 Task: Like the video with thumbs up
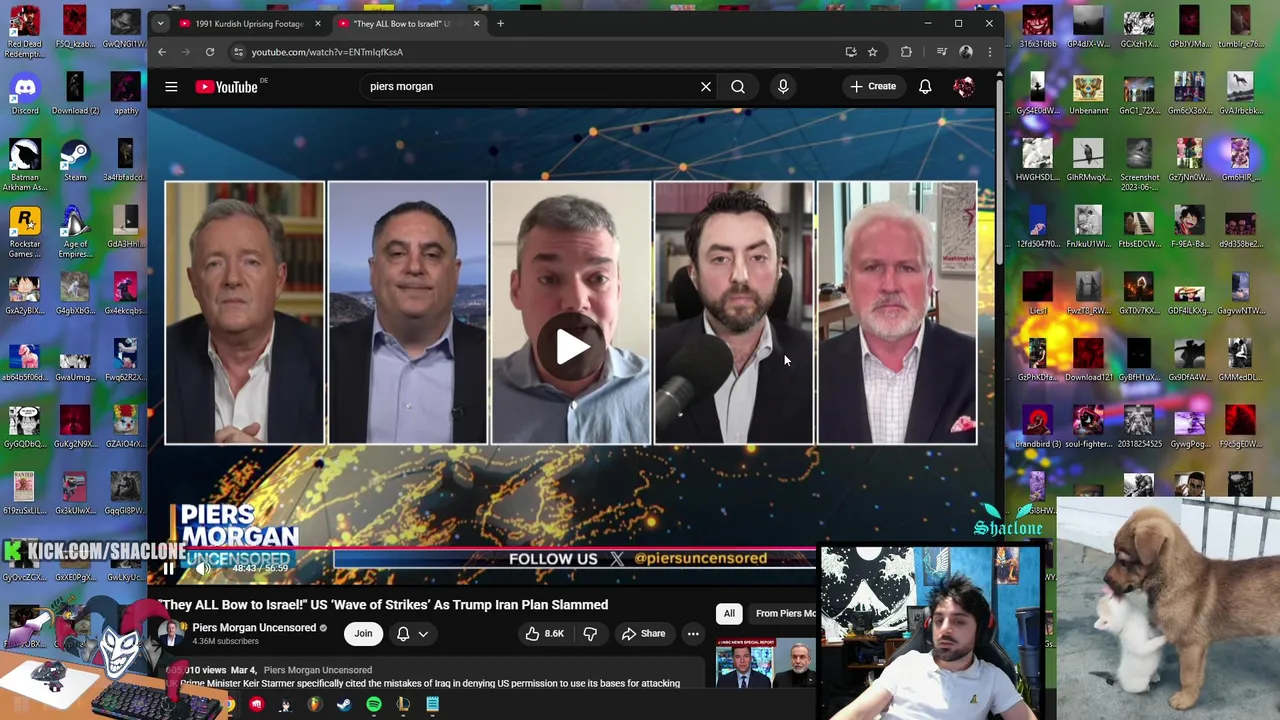coord(544,633)
